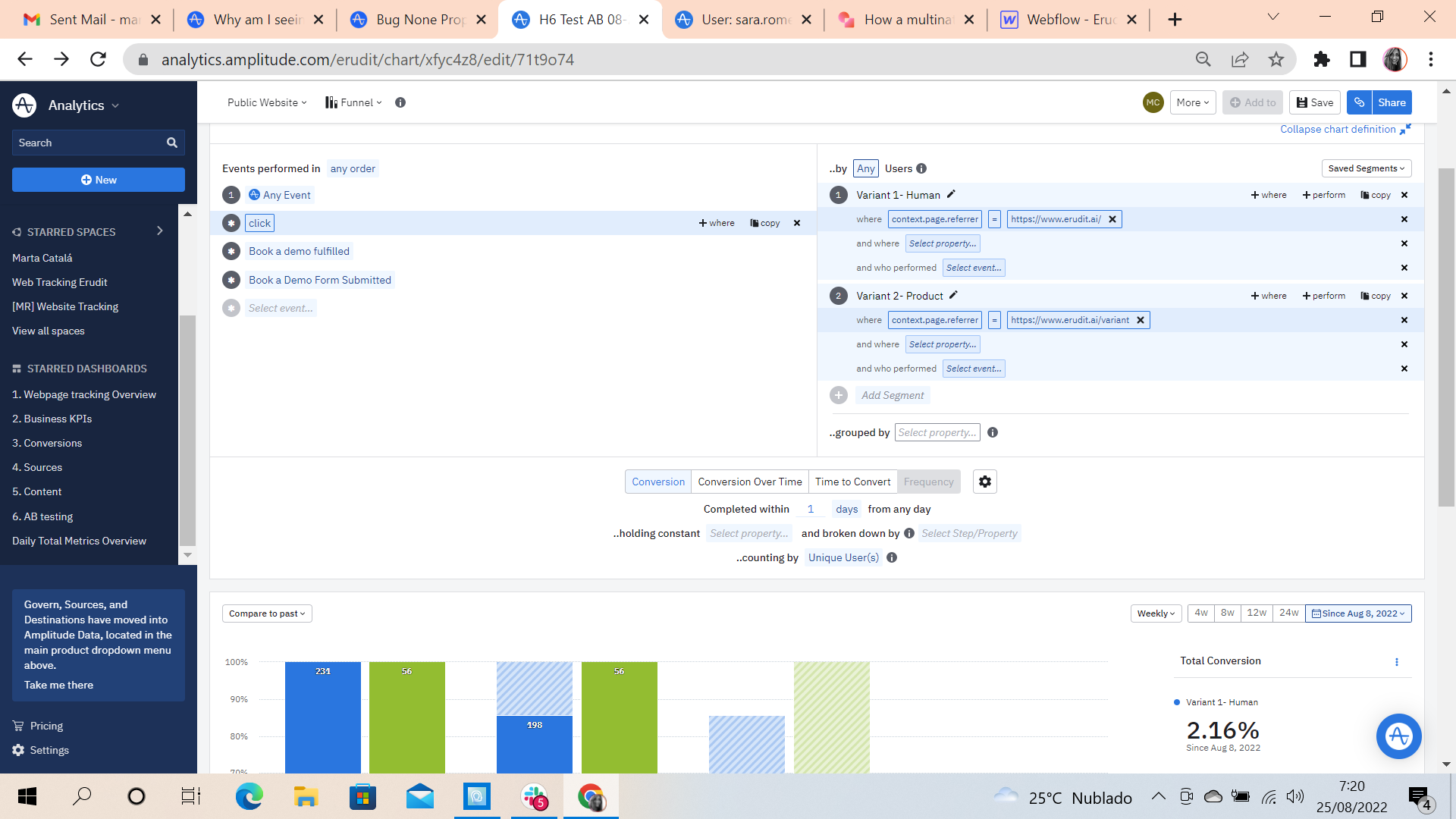
Task: Switch to the Conversion Over Time tab
Action: coord(749,482)
